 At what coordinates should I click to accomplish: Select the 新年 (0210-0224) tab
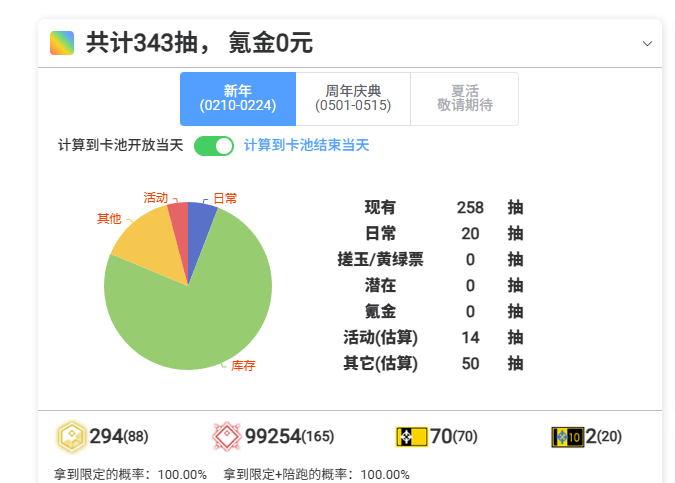(238, 99)
